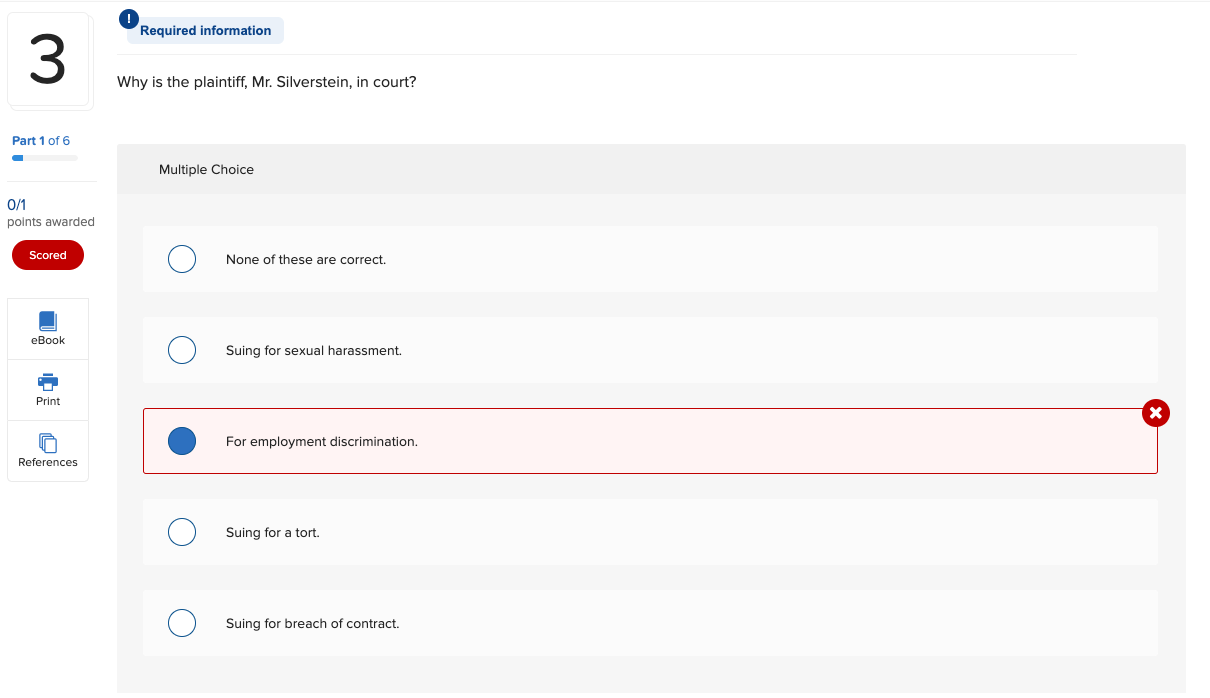Image resolution: width=1210 pixels, height=698 pixels.
Task: Click the 'Suing for breach of contract.' text
Action: pyautogui.click(x=313, y=624)
